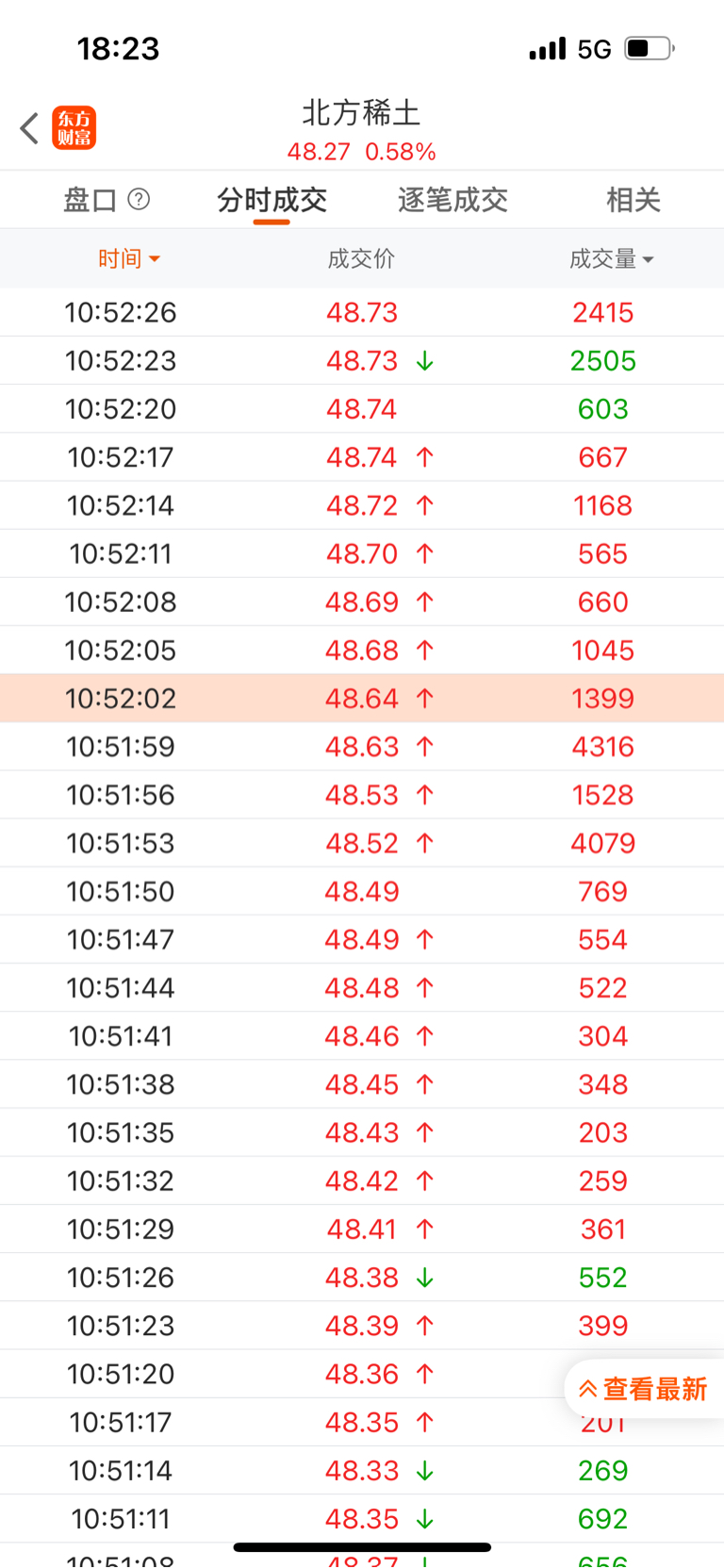Switch to the 盘口 tab
Viewport: 724px width, 1568px height.
pos(90,200)
